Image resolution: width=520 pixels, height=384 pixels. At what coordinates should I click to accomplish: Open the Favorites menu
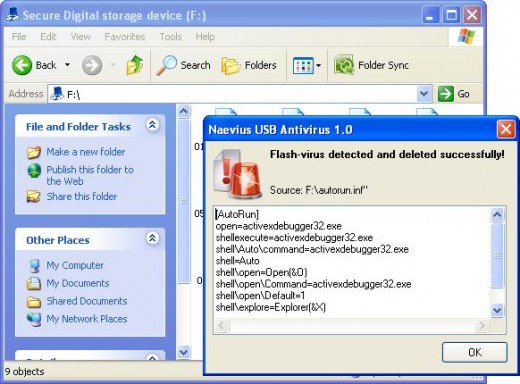tap(125, 36)
